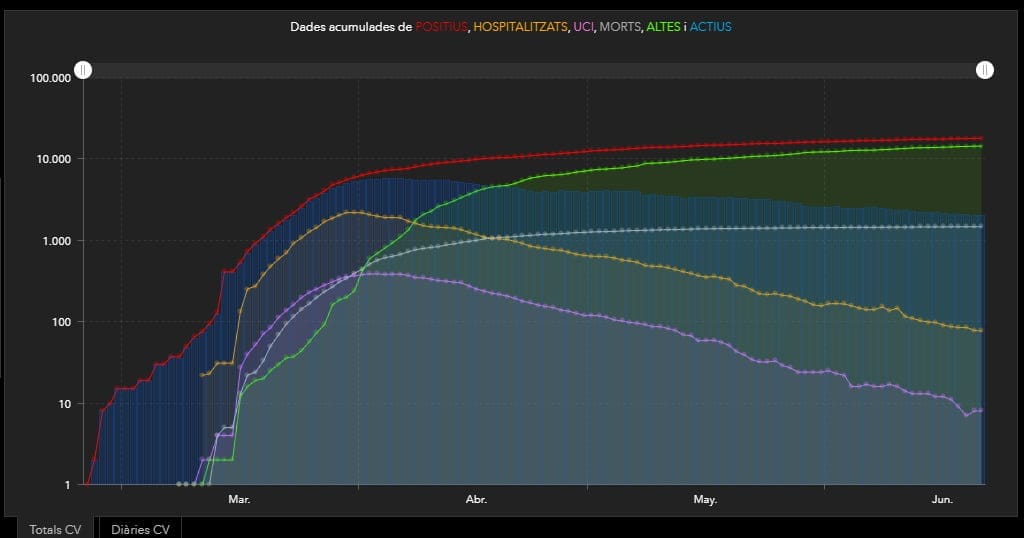Click the Mar. x-axis label

pos(239,499)
